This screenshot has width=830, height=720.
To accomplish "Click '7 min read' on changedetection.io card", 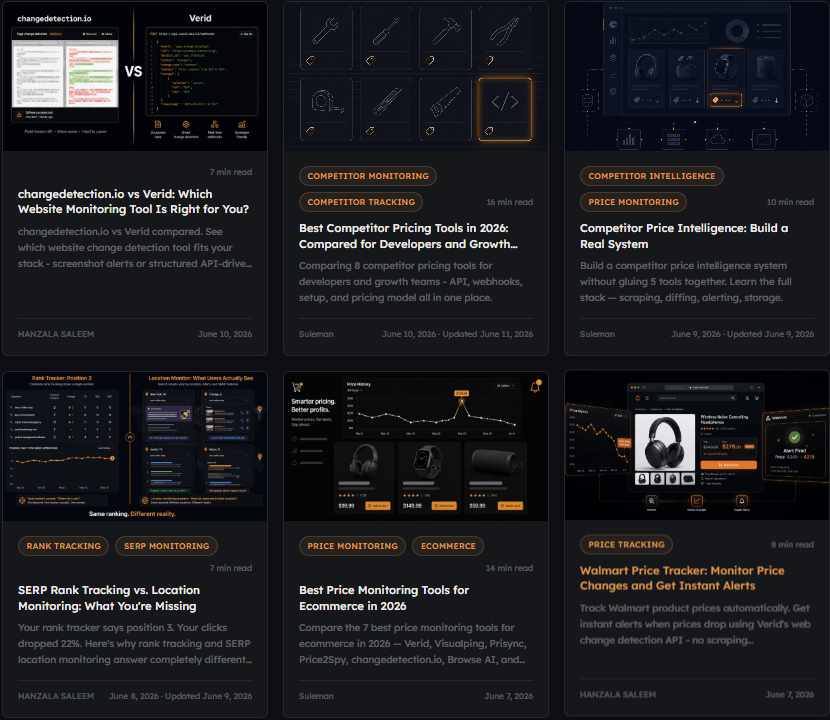I will point(231,172).
